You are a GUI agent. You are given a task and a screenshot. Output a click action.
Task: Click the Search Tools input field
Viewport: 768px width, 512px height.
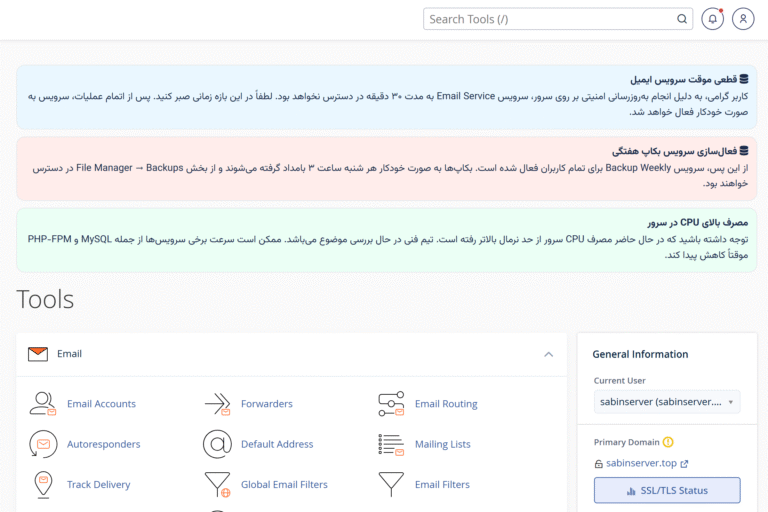point(548,19)
